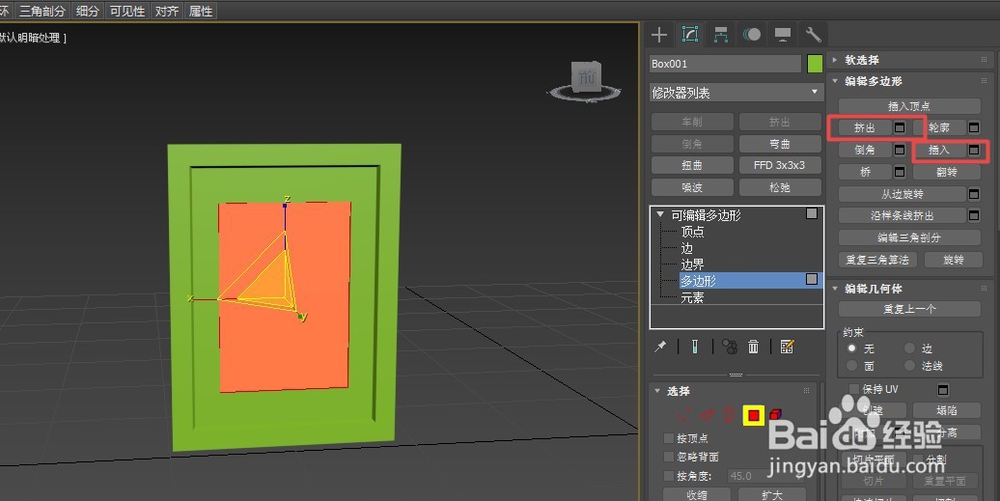Open the Display command panel tab

tap(783, 34)
